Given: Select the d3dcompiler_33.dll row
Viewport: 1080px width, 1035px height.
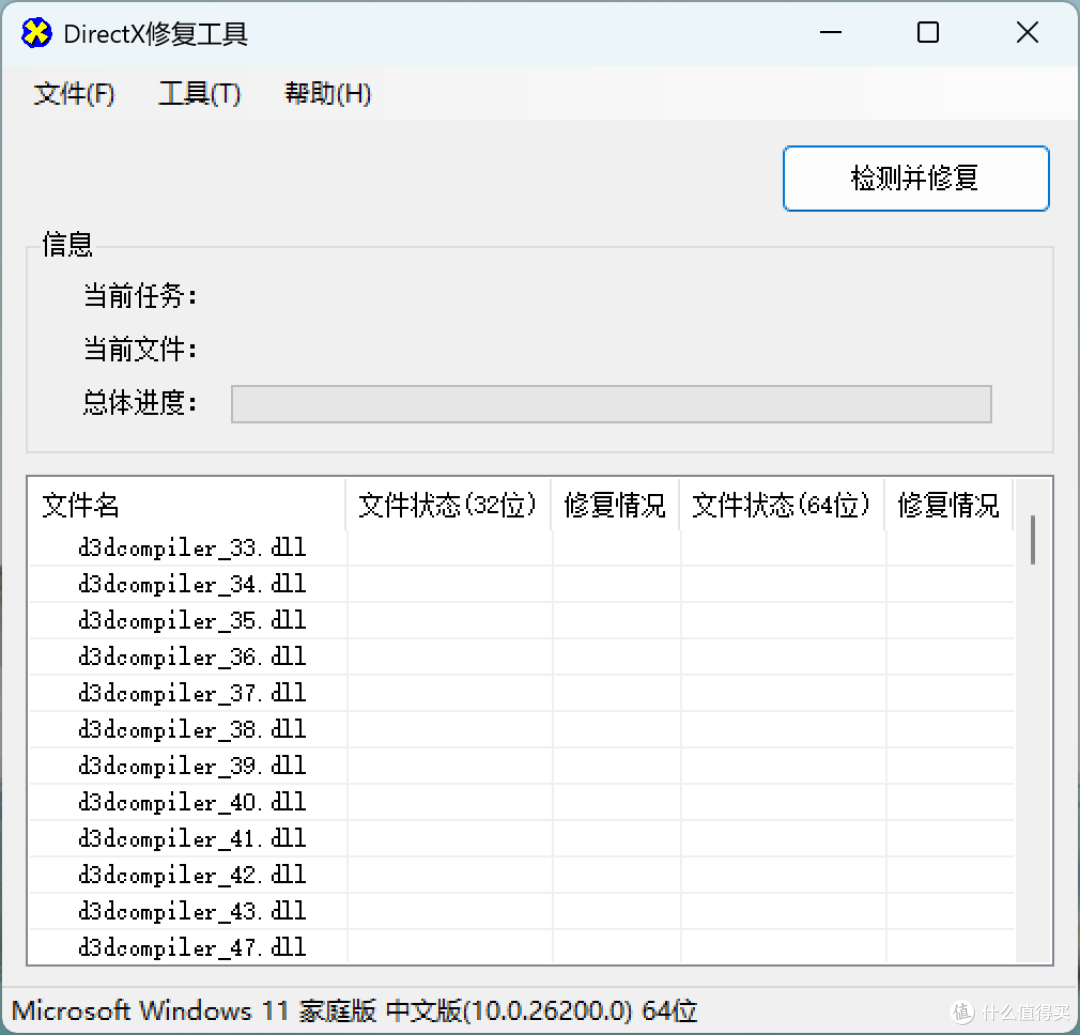Looking at the screenshot, I should point(521,548).
